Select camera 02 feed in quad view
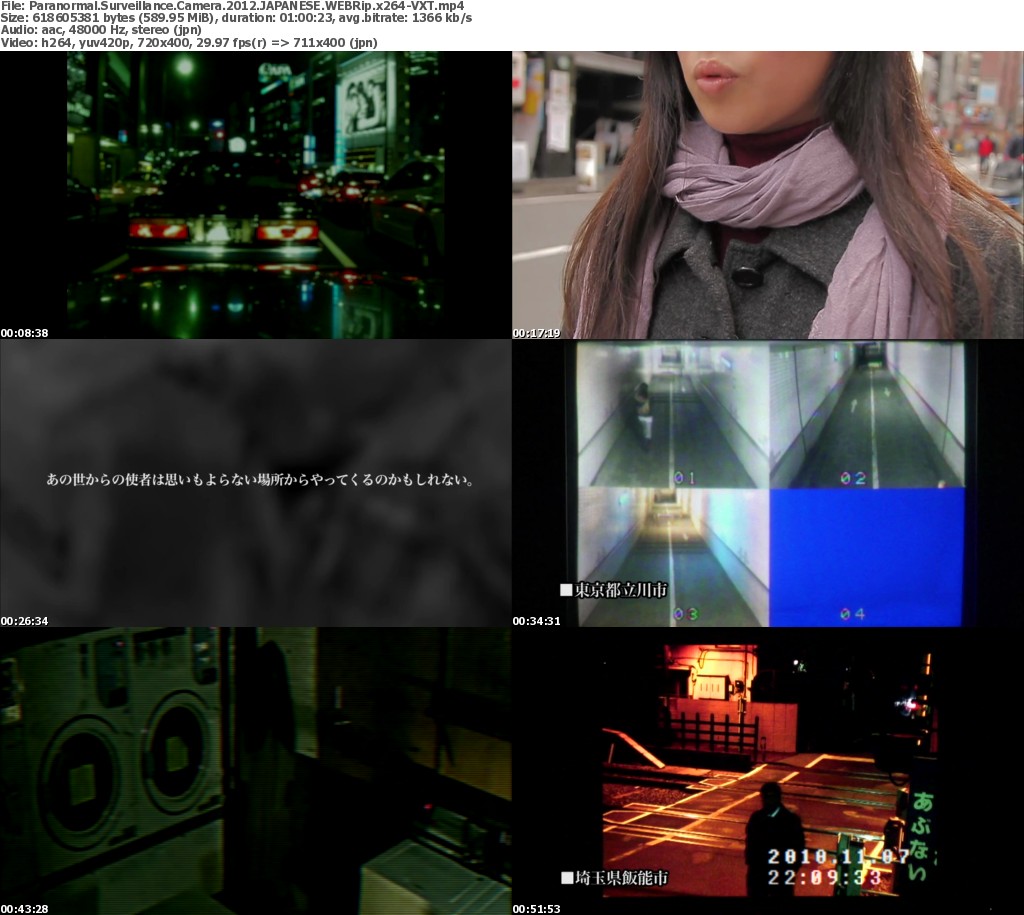Screen dimensions: 1024x915 tap(867, 415)
